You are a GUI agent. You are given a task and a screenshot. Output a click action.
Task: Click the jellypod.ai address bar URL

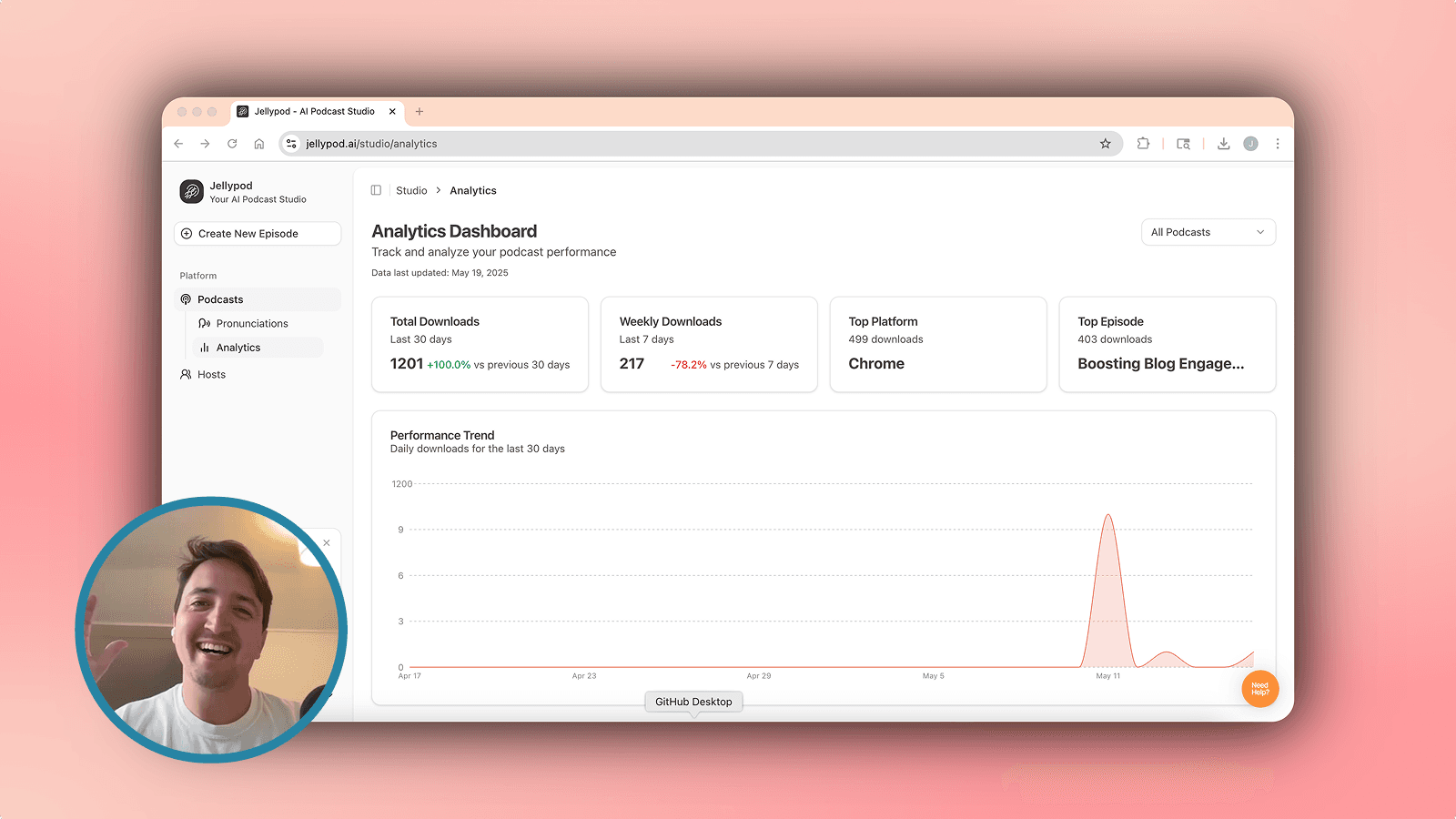(371, 144)
